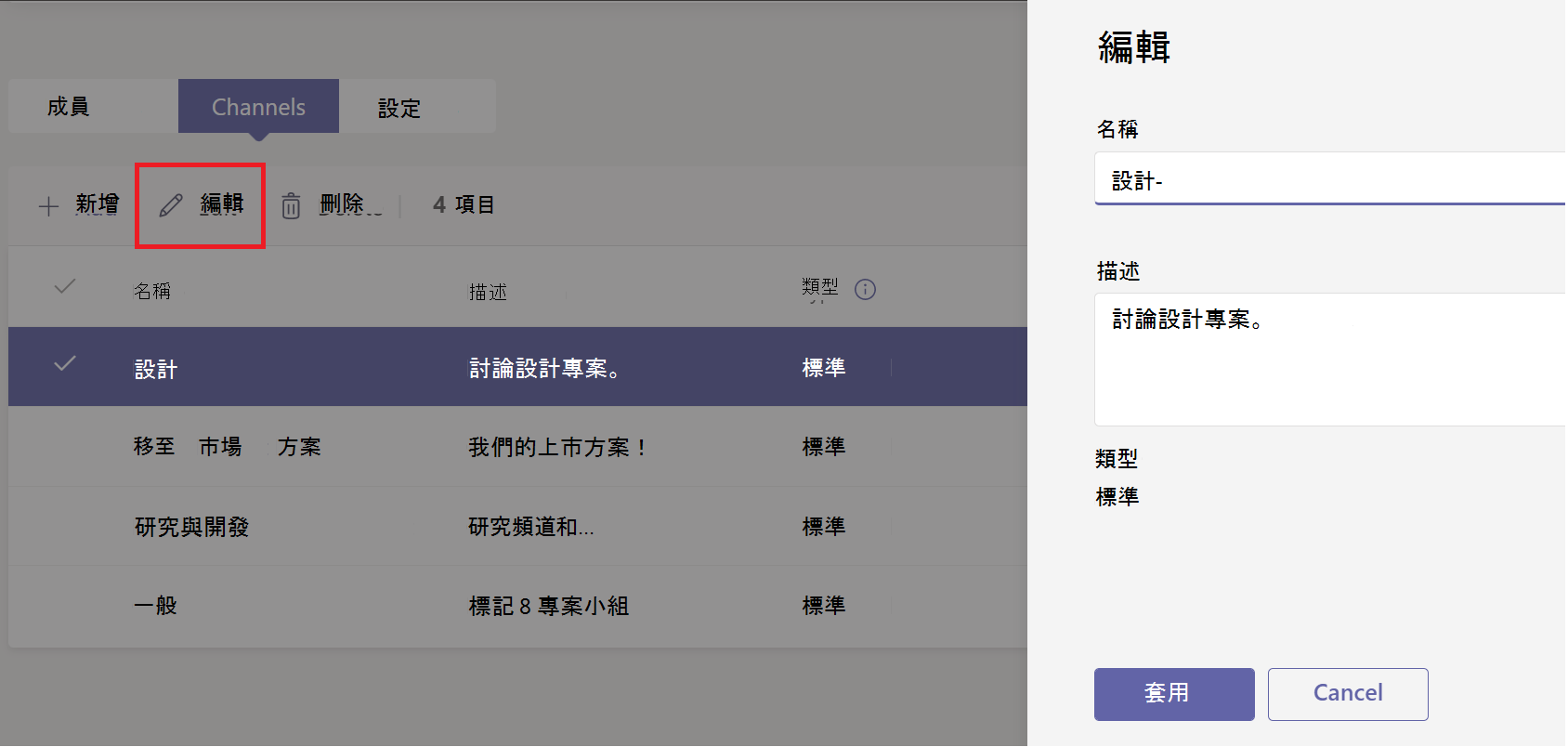1568x747 pixels.
Task: Click the 類型 column header
Action: pyautogui.click(x=820, y=287)
